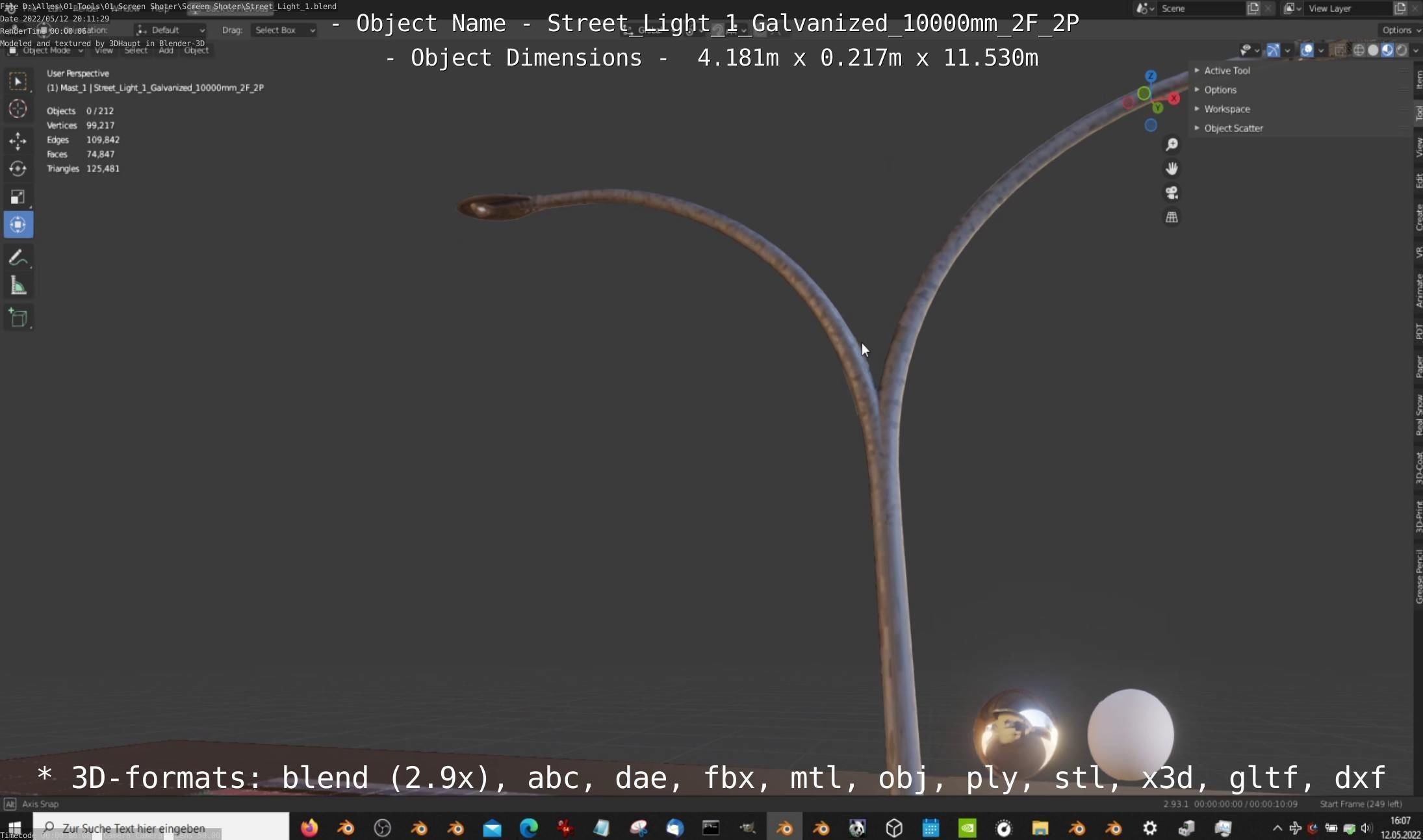Expand the Active Tool panel
This screenshot has width=1423, height=840.
[x=1226, y=70]
